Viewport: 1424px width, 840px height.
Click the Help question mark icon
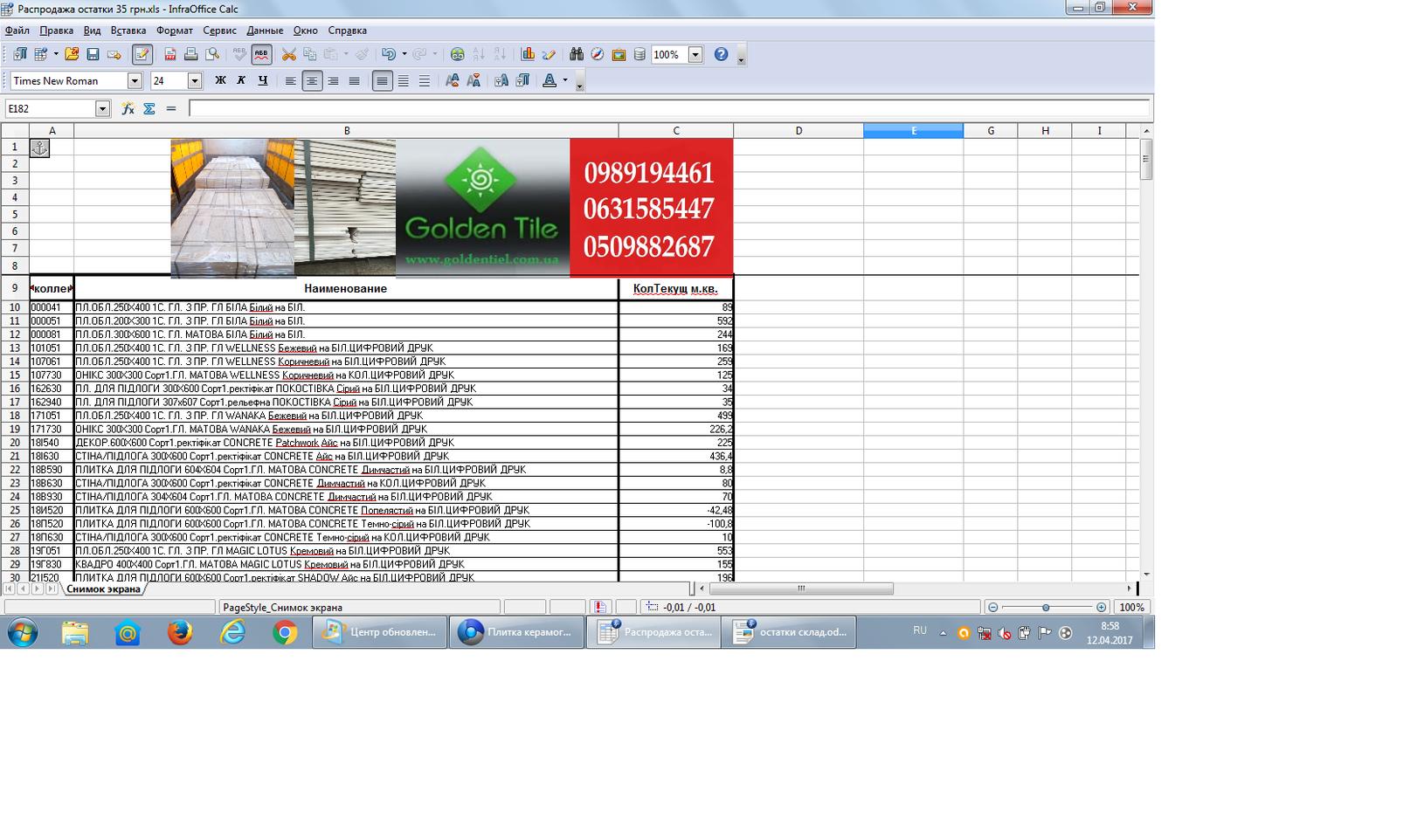pyautogui.click(x=721, y=54)
